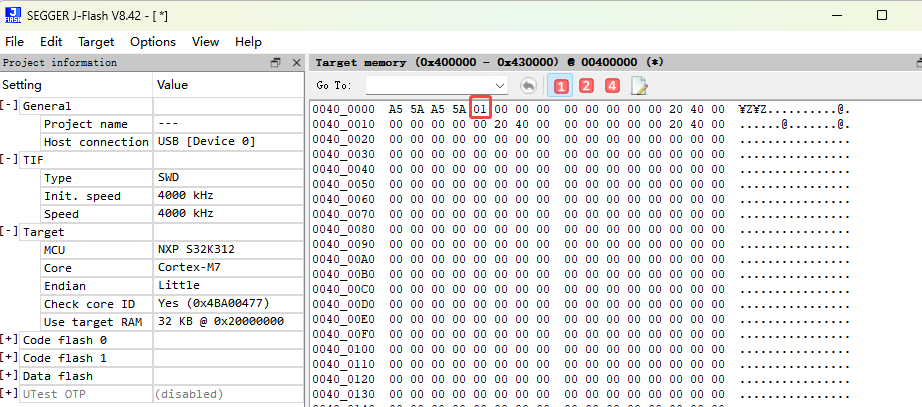Viewport: 922px width, 407px height.
Task: Undock the Project information panel
Action: point(275,62)
